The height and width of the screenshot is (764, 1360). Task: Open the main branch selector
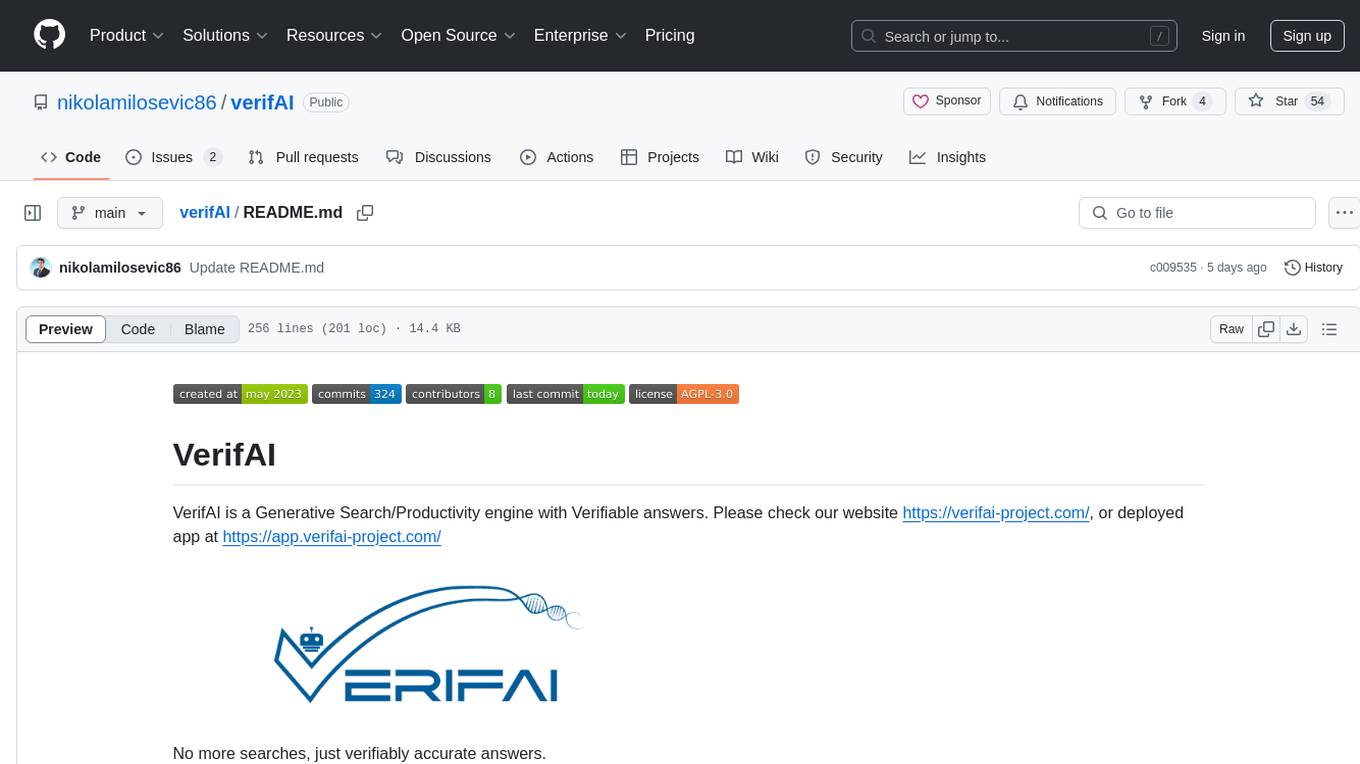(110, 213)
